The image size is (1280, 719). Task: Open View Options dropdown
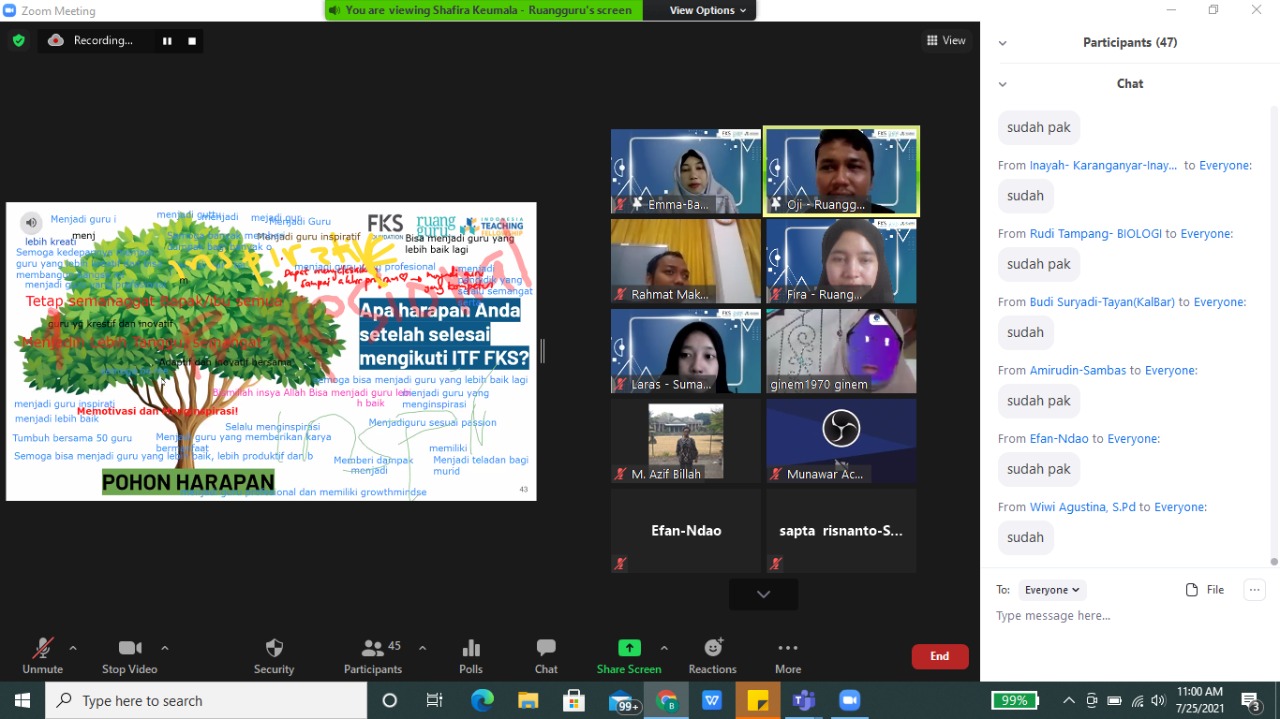pos(708,10)
